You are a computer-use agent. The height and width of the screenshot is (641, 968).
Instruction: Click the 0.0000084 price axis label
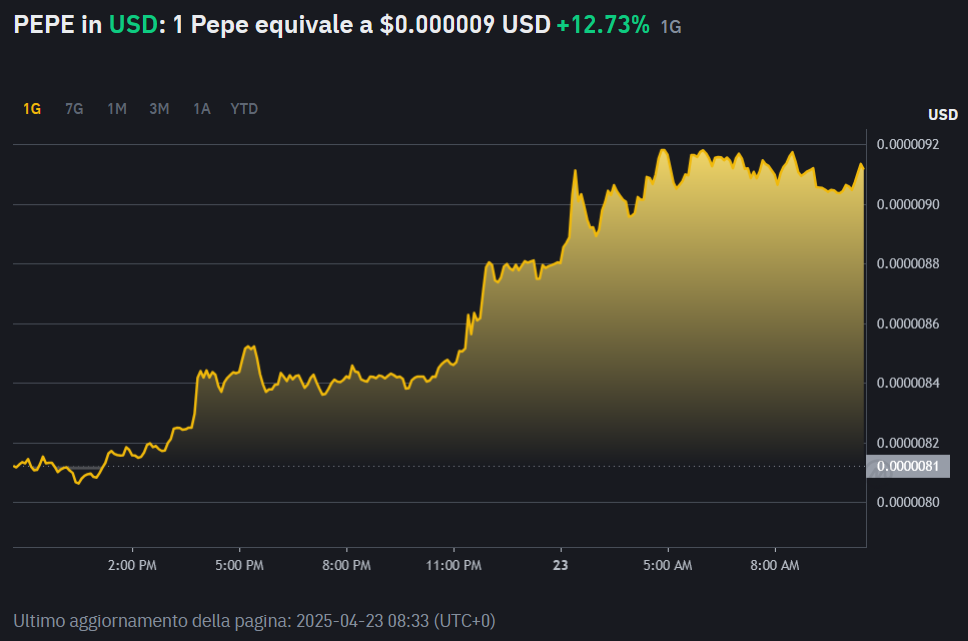click(x=908, y=383)
